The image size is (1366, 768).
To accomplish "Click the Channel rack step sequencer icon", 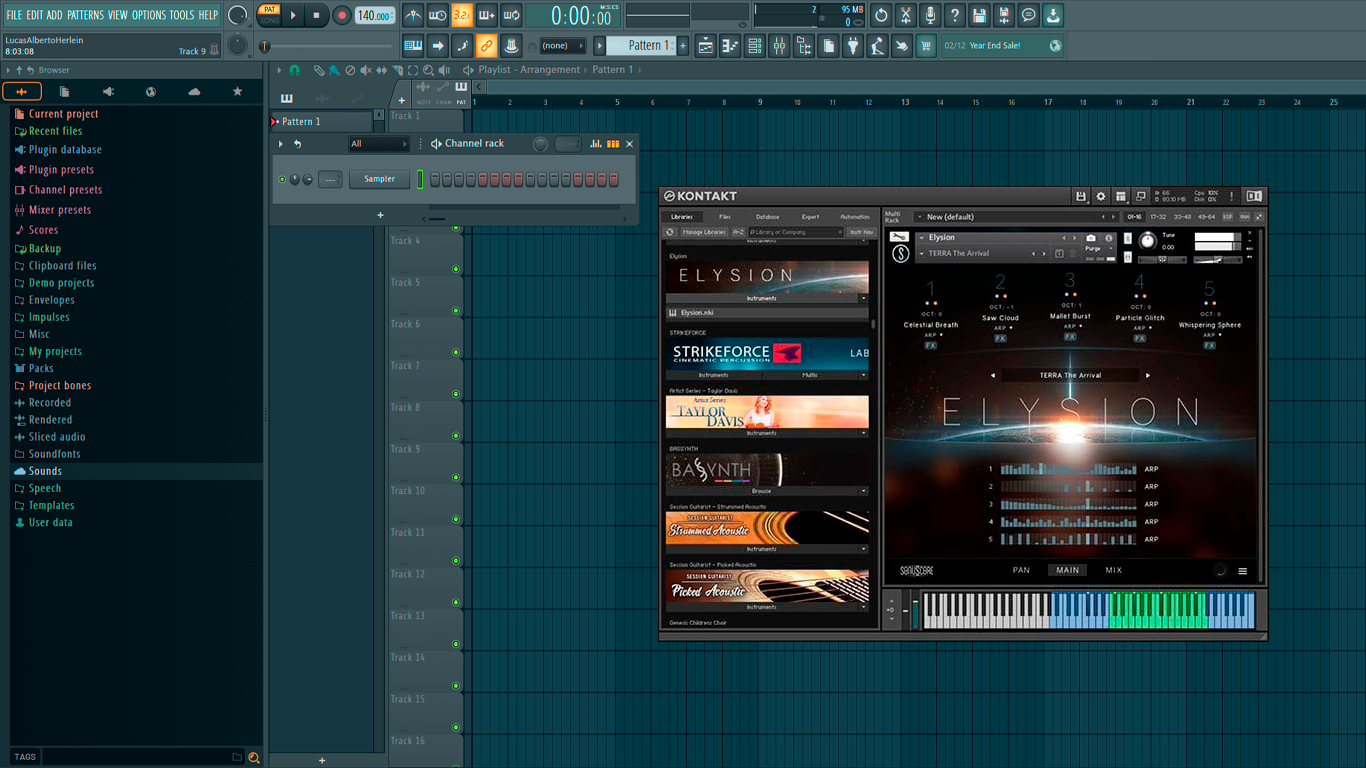I will [613, 144].
